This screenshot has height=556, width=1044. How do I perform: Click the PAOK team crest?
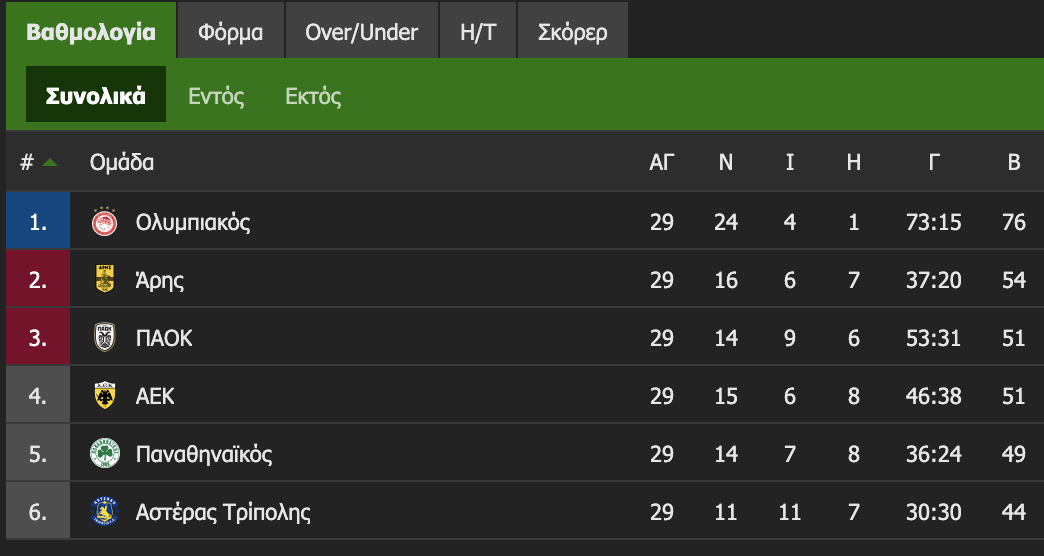point(104,338)
